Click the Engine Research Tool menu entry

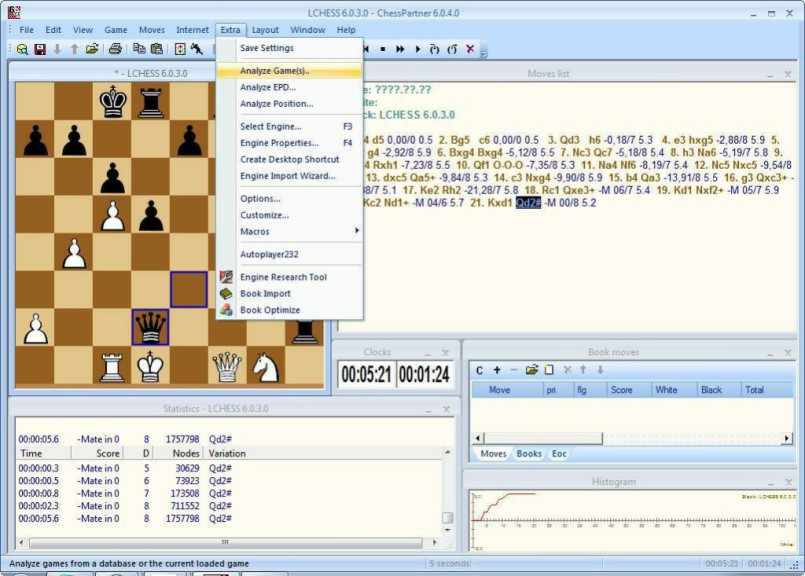(x=283, y=277)
